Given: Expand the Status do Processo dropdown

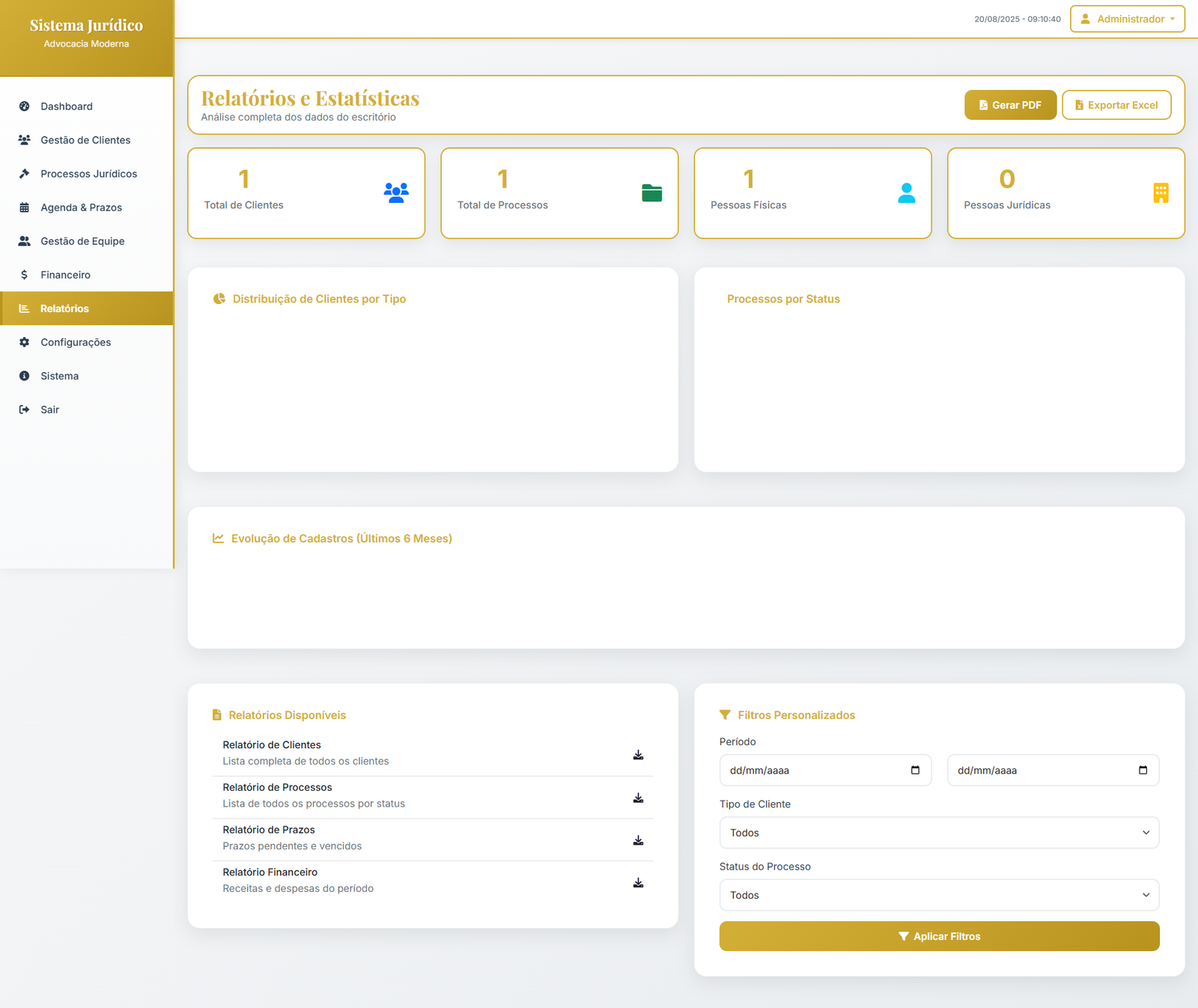Looking at the screenshot, I should (939, 895).
